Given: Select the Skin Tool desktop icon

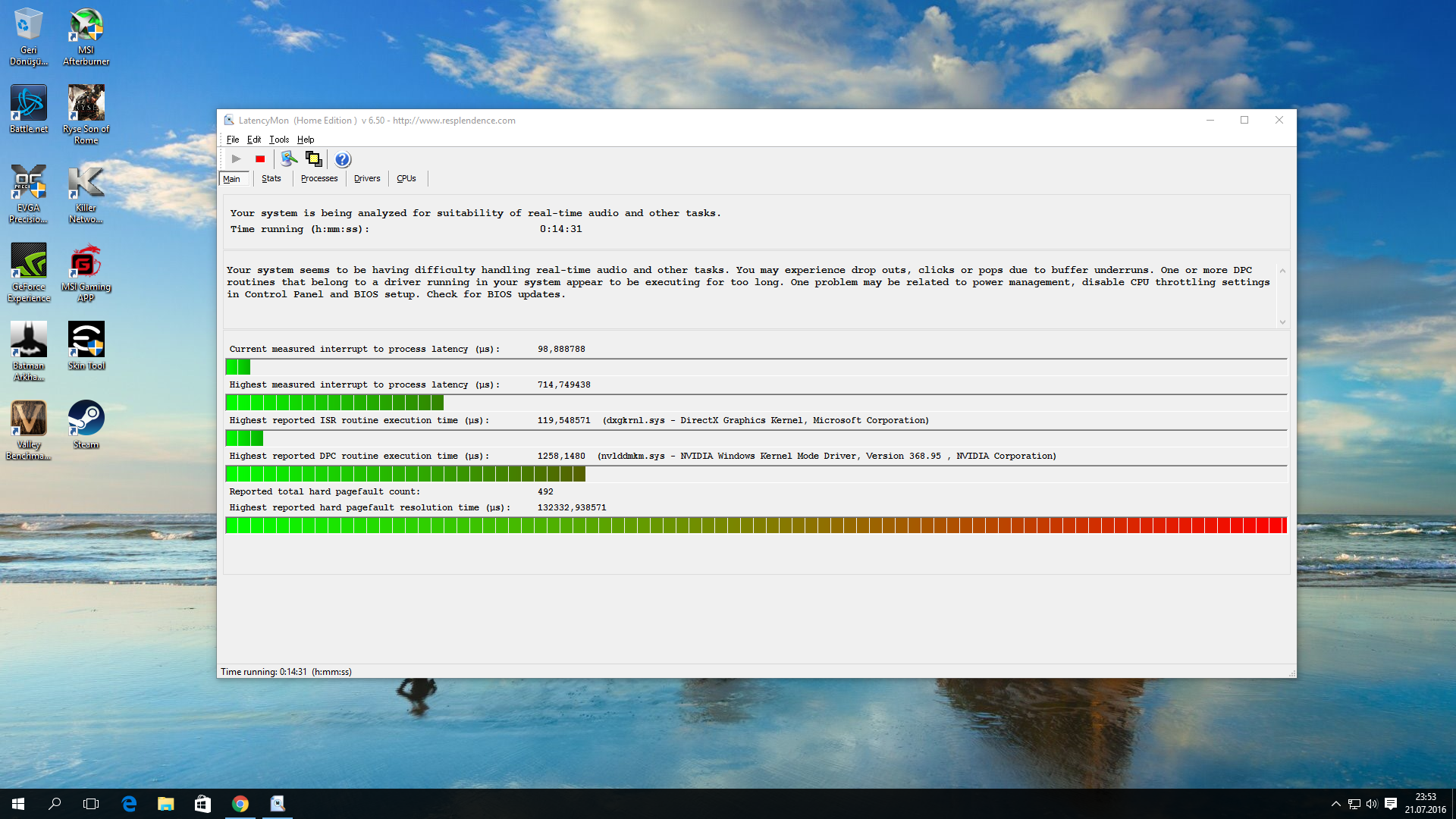Looking at the screenshot, I should click(86, 346).
